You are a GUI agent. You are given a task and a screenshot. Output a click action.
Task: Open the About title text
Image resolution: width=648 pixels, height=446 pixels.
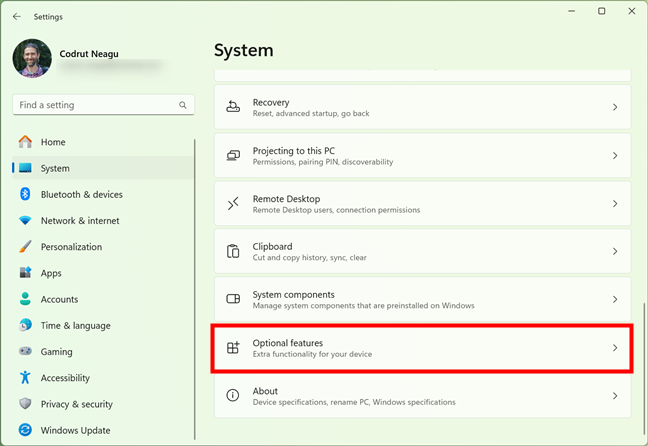pos(265,391)
